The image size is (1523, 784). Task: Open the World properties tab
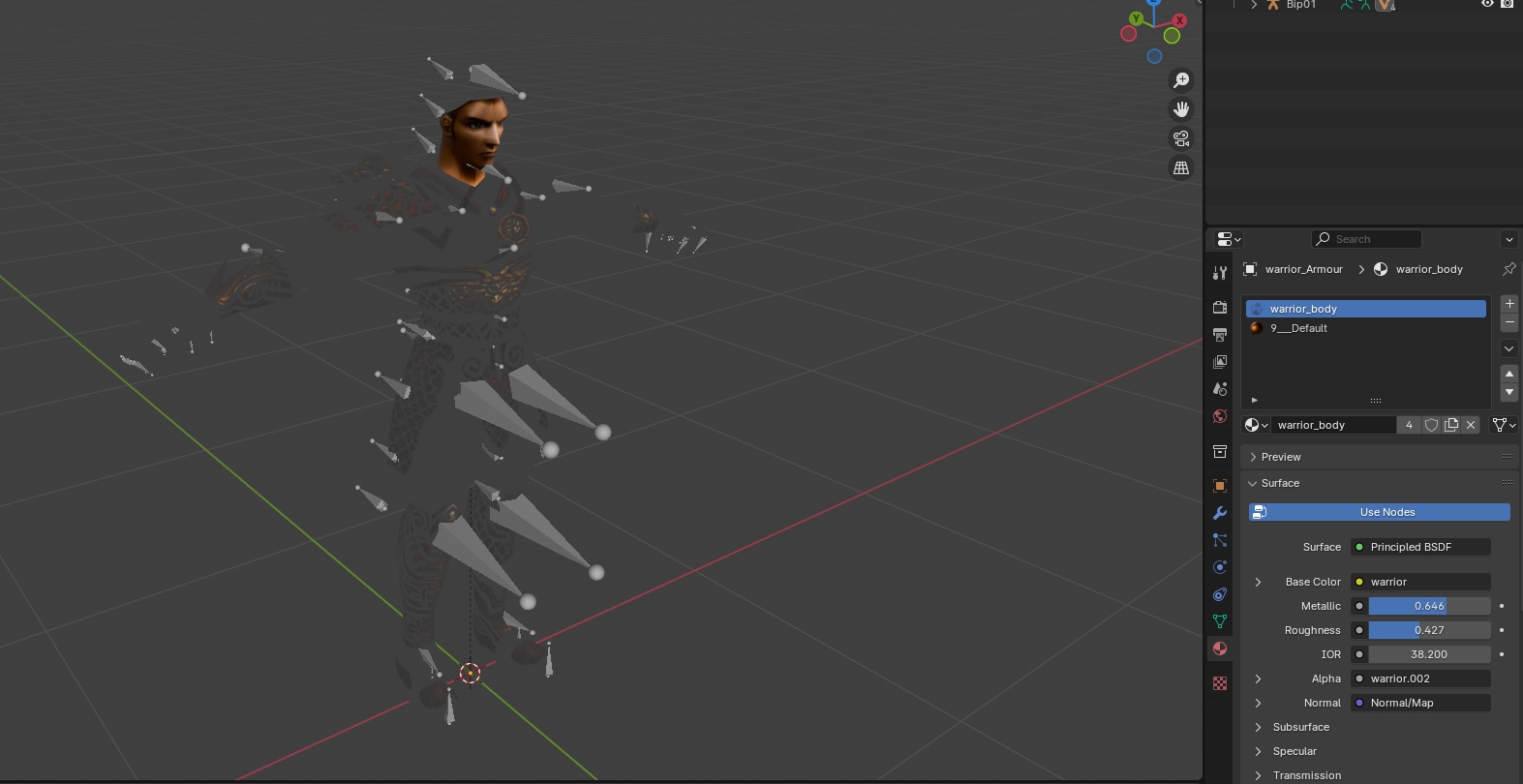[x=1220, y=415]
